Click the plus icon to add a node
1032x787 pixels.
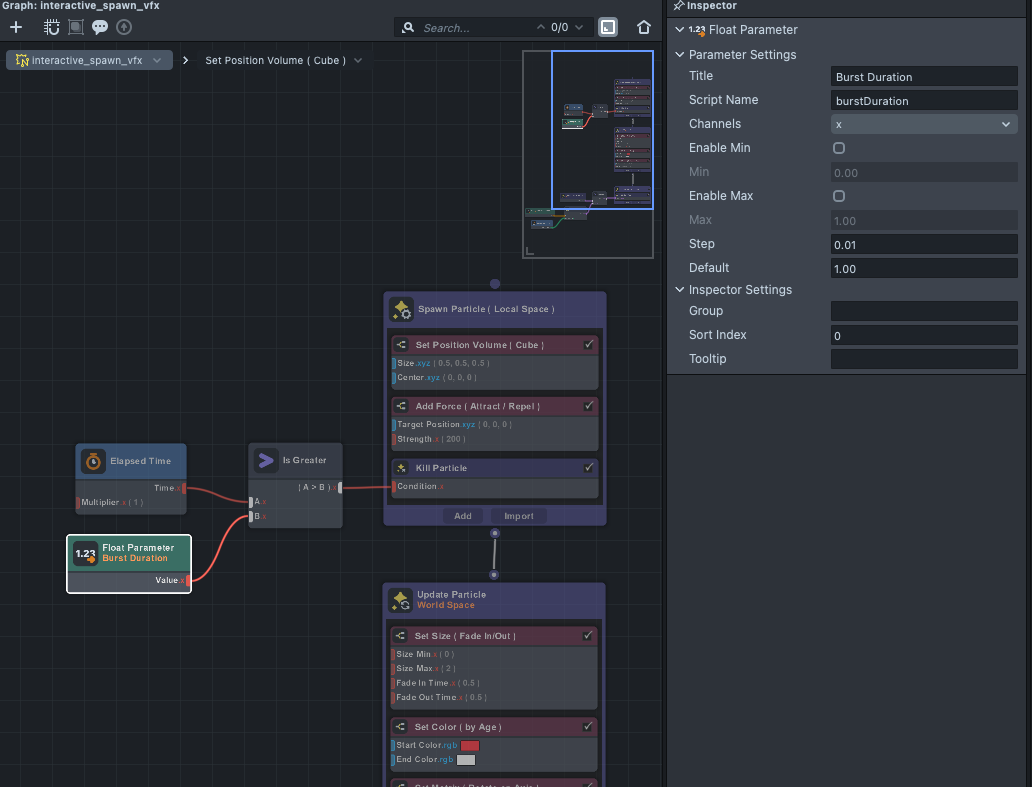[x=16, y=28]
